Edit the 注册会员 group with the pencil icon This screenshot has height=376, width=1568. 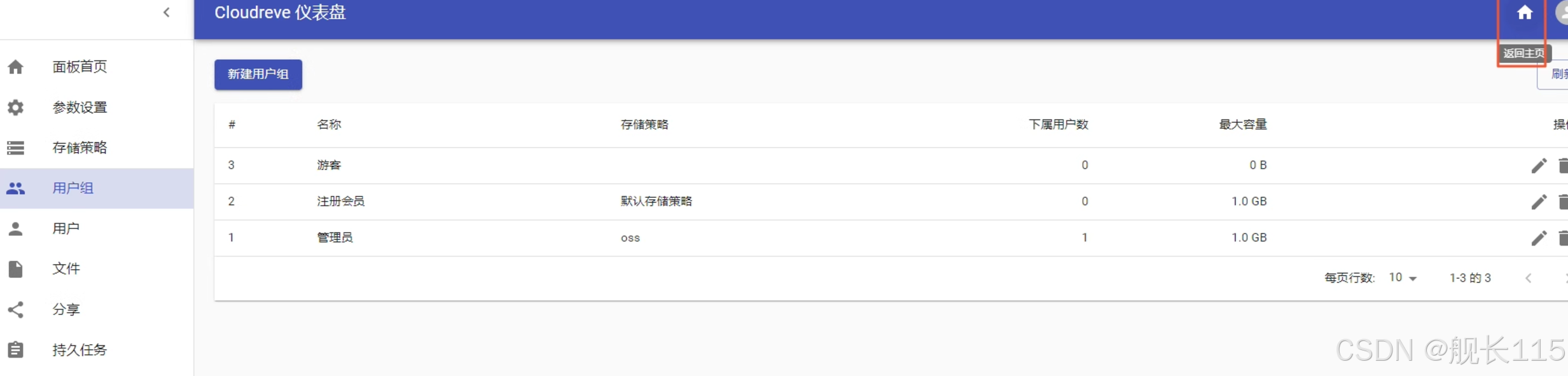(x=1539, y=202)
